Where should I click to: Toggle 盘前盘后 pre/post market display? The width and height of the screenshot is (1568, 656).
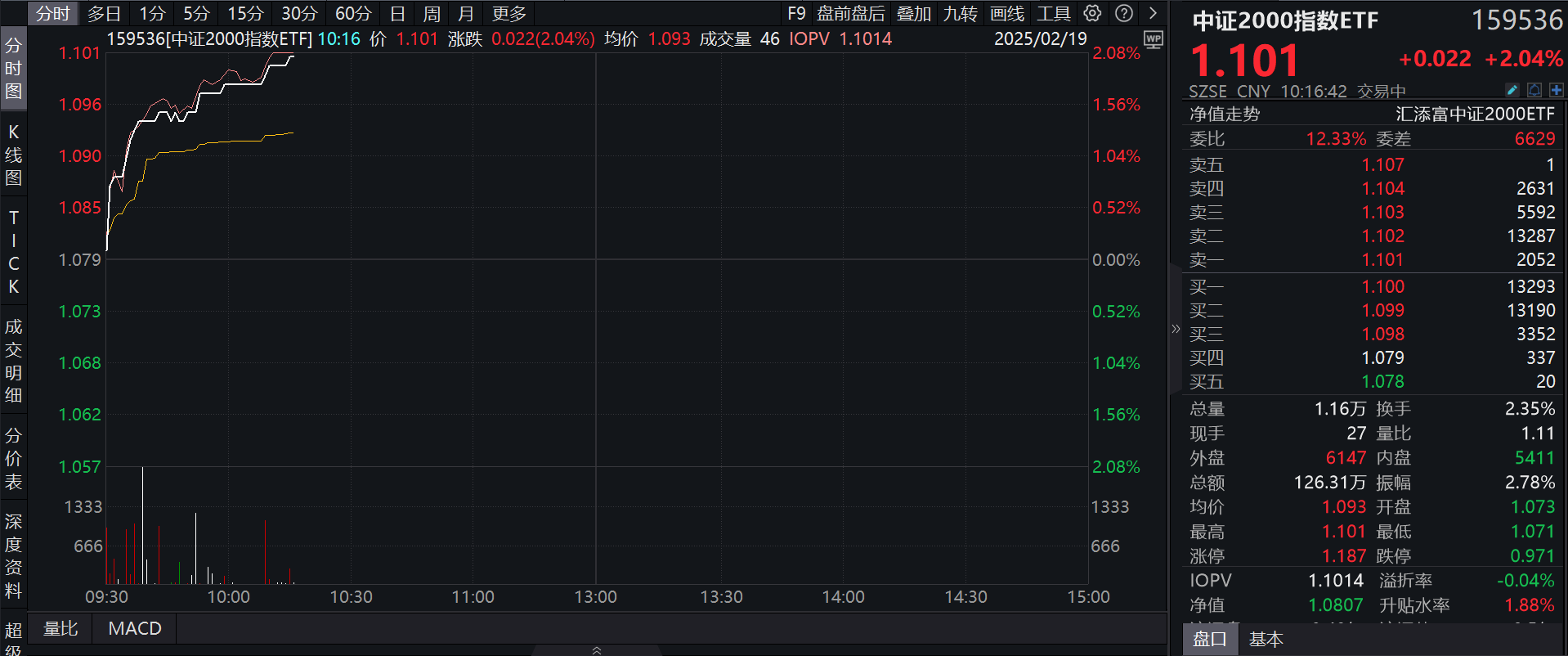point(850,14)
